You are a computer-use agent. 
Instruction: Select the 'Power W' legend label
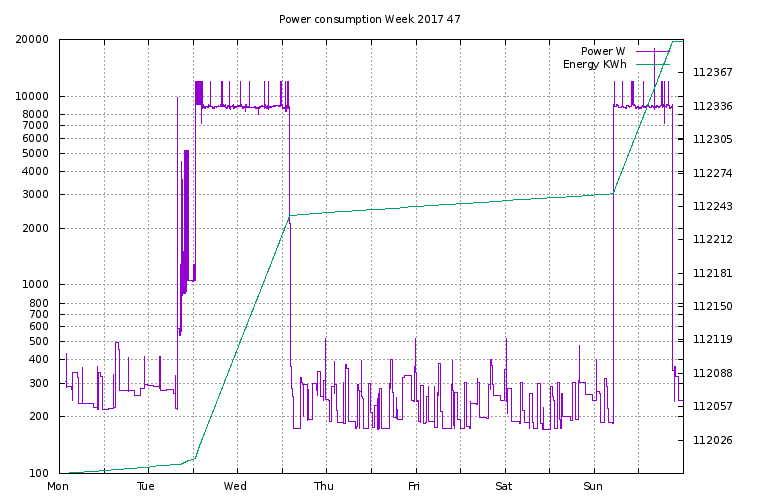point(603,51)
